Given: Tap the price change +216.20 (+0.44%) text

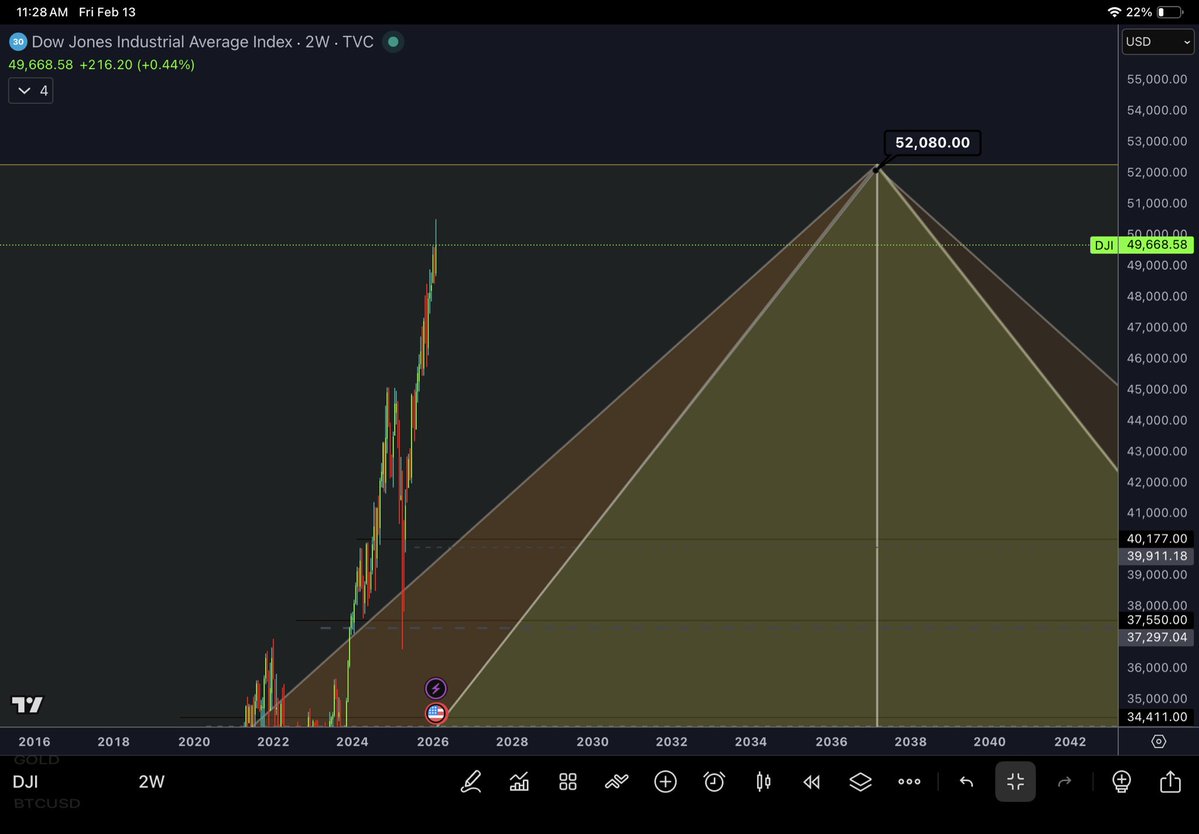Looking at the screenshot, I should point(137,64).
